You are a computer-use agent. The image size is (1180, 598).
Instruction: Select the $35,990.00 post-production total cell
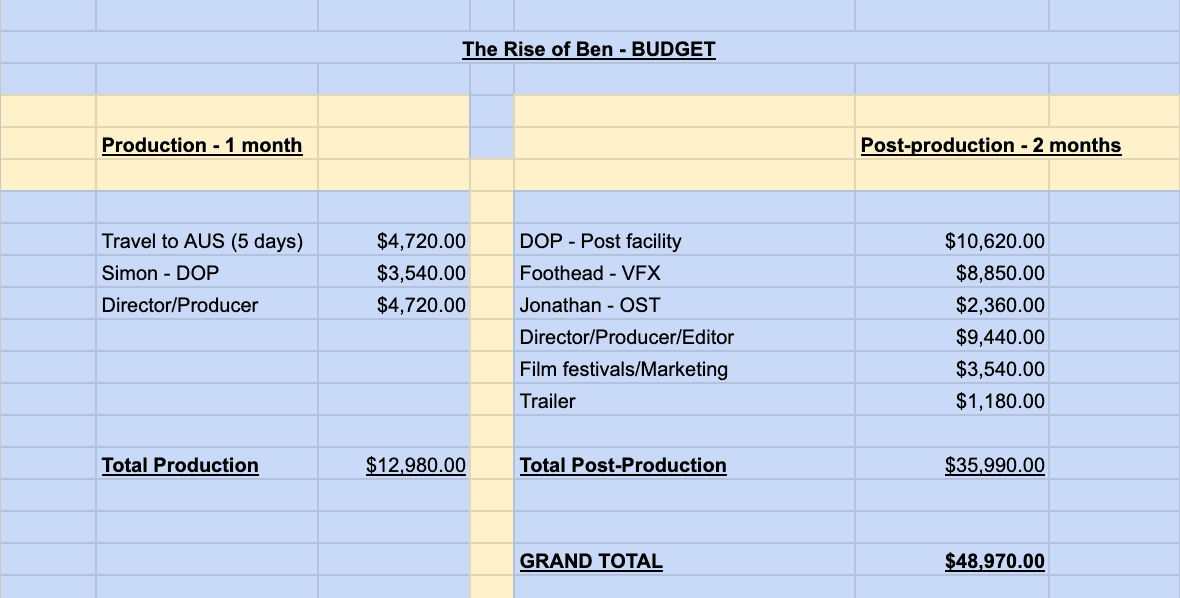point(994,465)
